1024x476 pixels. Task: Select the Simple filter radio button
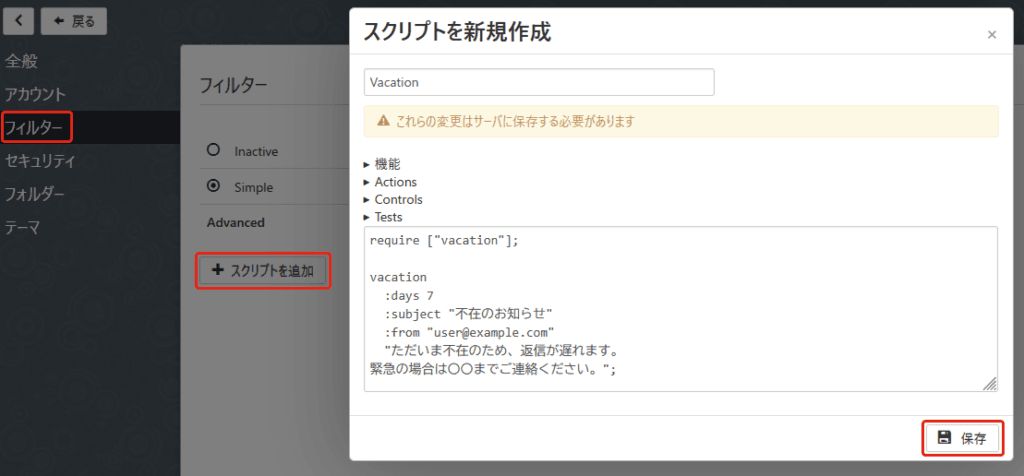(213, 186)
